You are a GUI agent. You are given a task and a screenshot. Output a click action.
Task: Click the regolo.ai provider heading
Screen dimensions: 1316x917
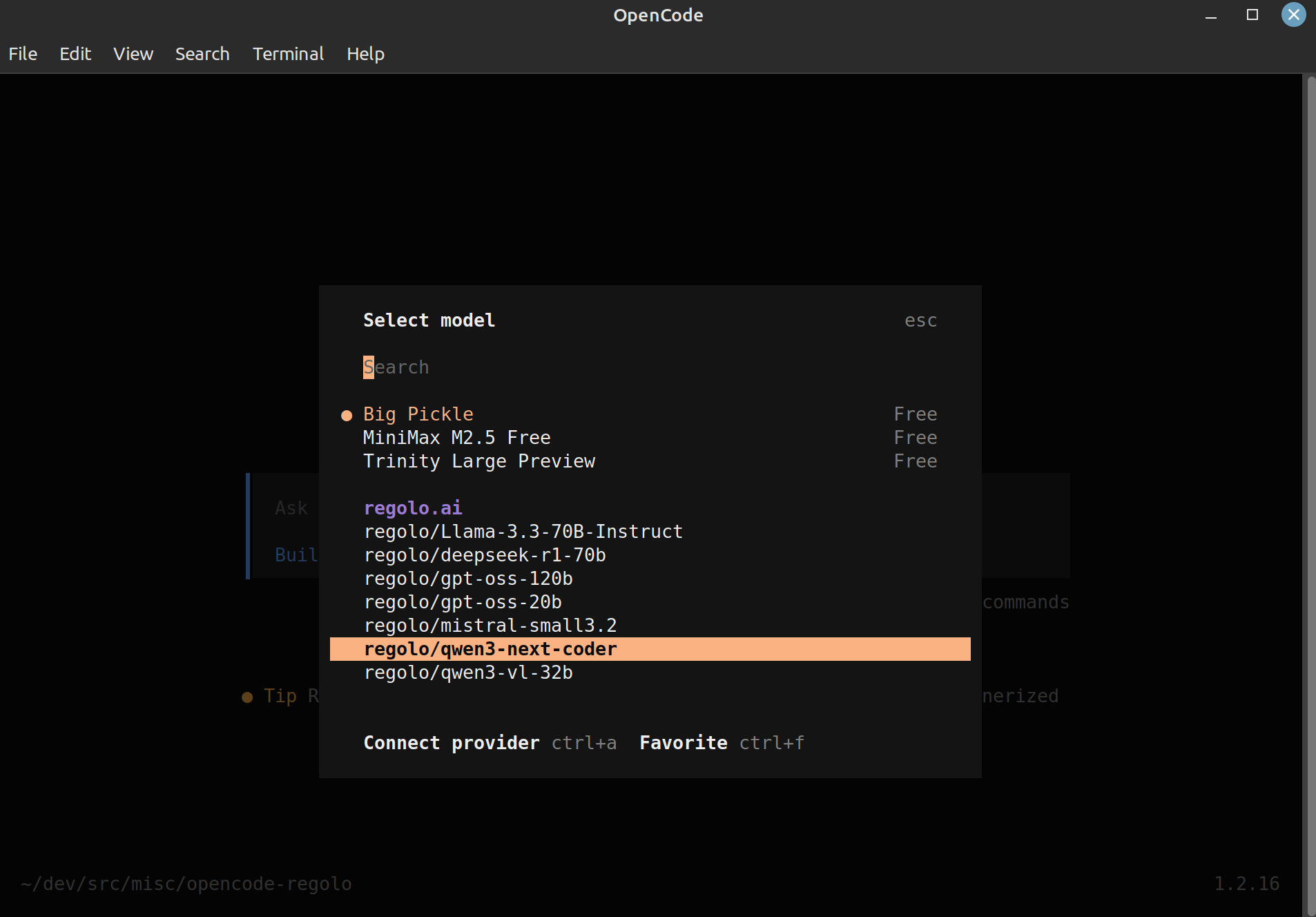click(412, 508)
